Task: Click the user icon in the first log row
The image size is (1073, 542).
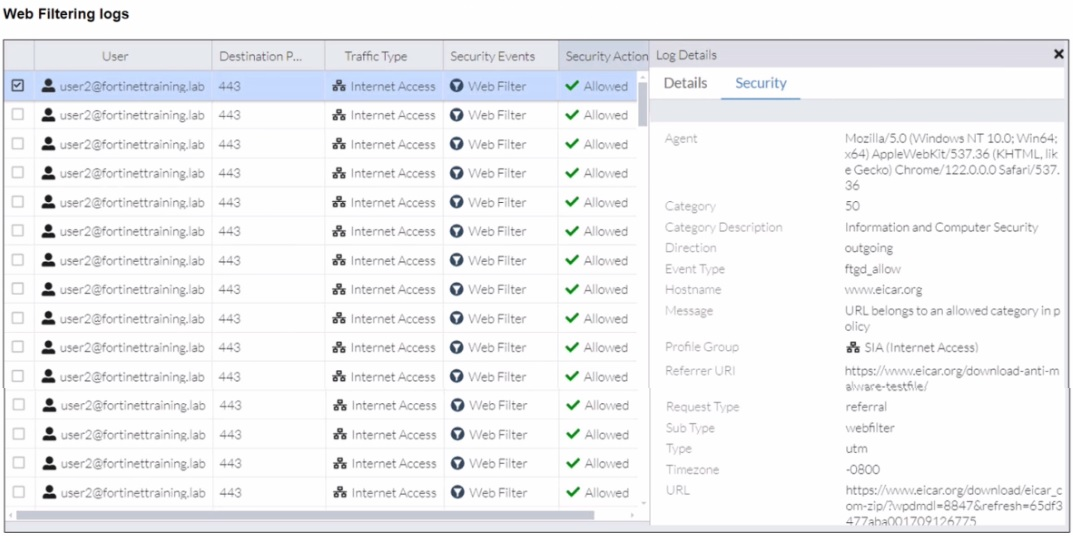Action: (48, 86)
